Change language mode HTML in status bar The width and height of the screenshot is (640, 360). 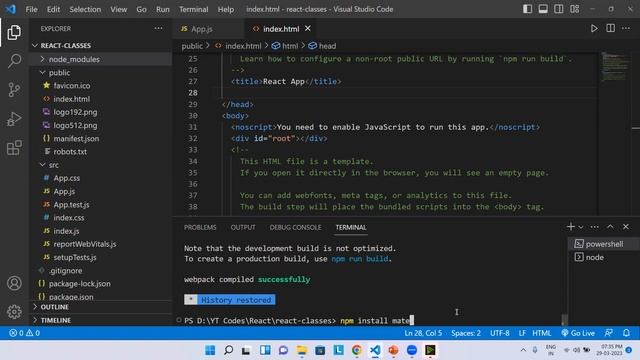[x=542, y=333]
